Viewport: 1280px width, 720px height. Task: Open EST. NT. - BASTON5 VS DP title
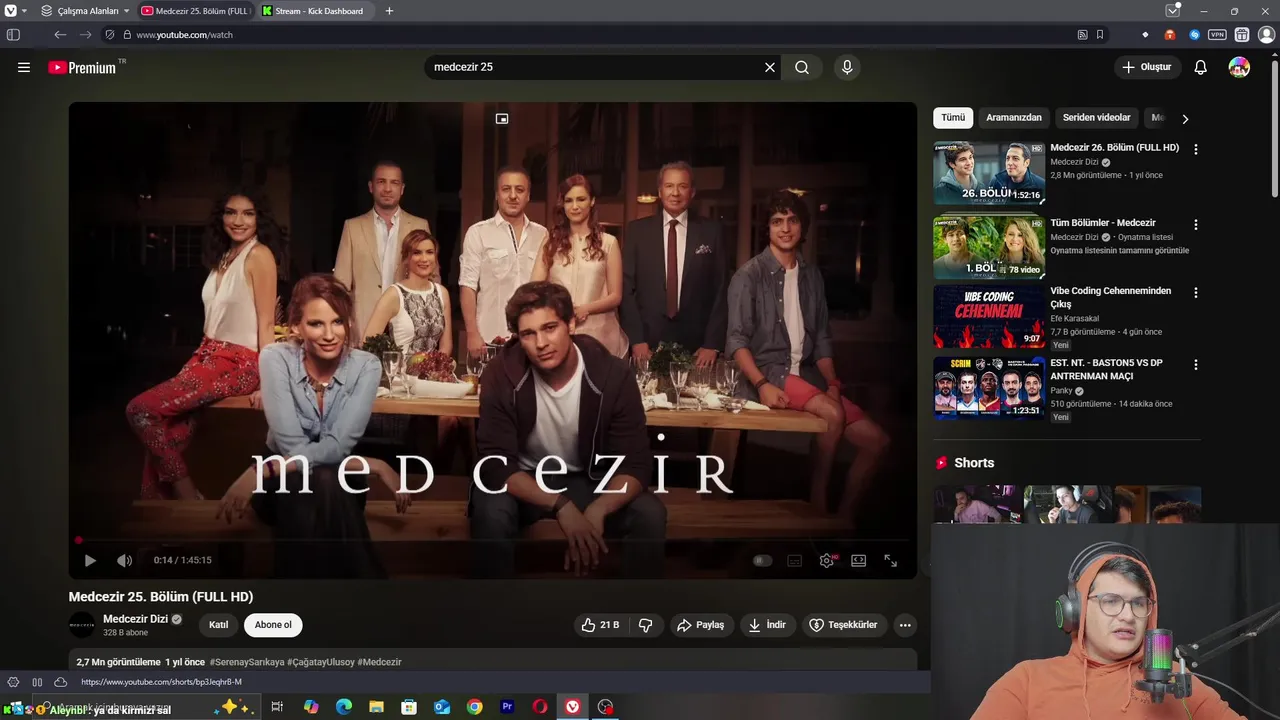pyautogui.click(x=1106, y=370)
